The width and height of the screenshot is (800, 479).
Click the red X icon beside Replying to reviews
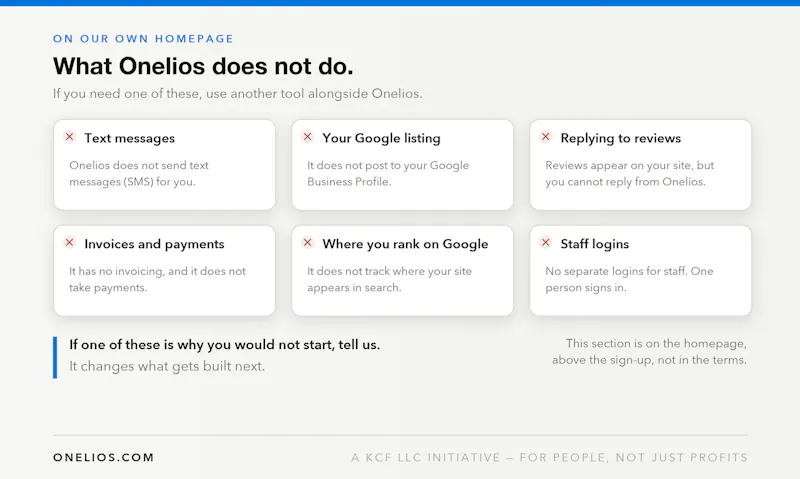coord(545,137)
